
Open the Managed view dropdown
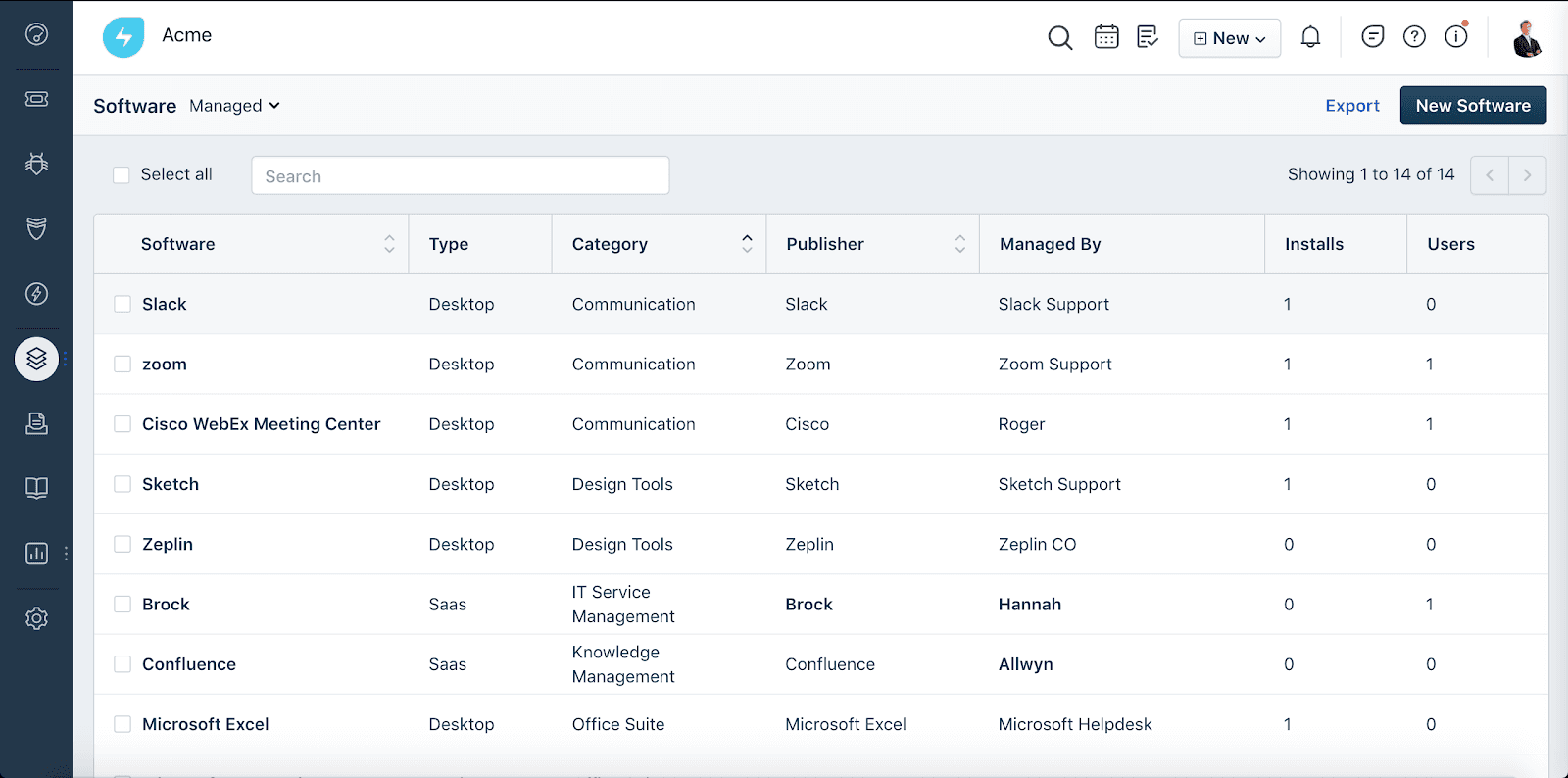235,106
